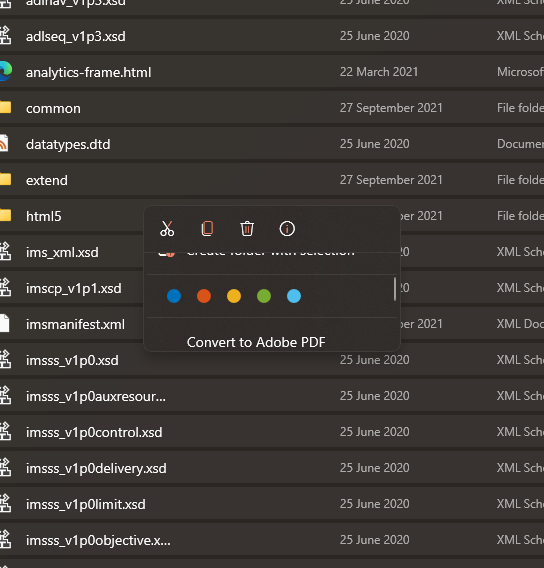Click the Microsof... type for analytics-frame.html
This screenshot has width=544, height=568.
520,72
